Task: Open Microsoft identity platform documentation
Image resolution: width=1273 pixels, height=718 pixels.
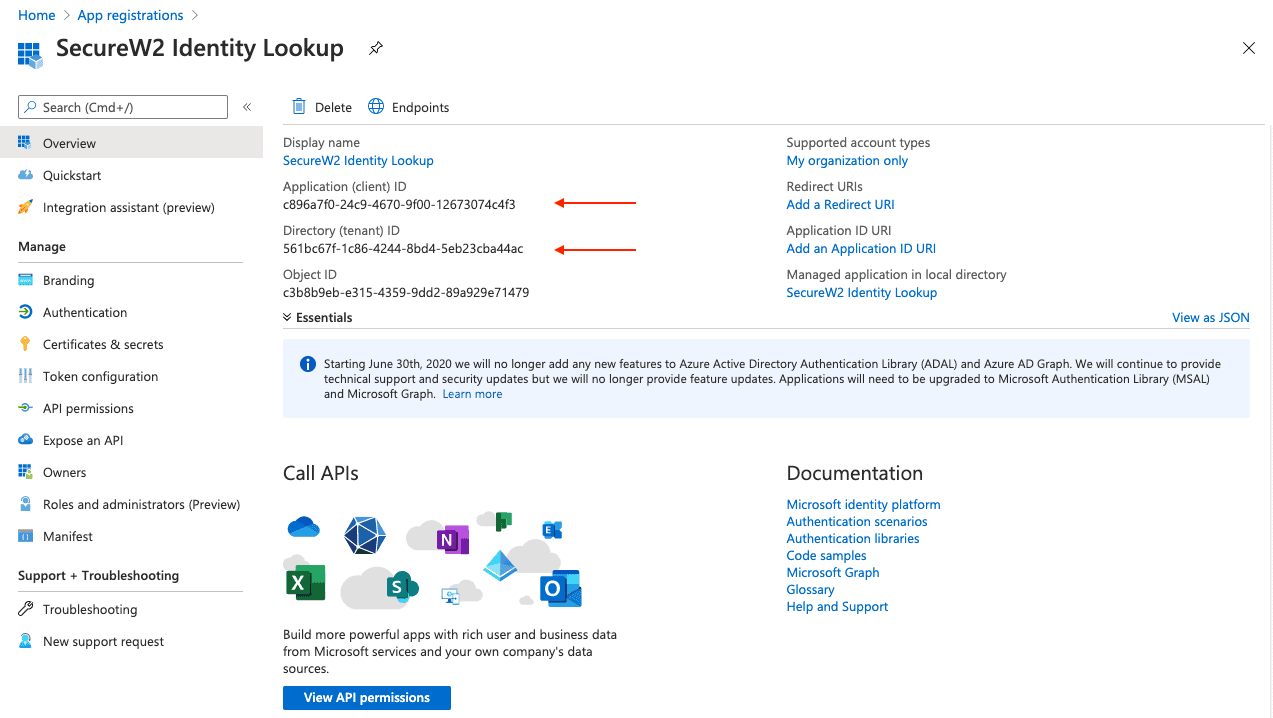Action: (863, 504)
